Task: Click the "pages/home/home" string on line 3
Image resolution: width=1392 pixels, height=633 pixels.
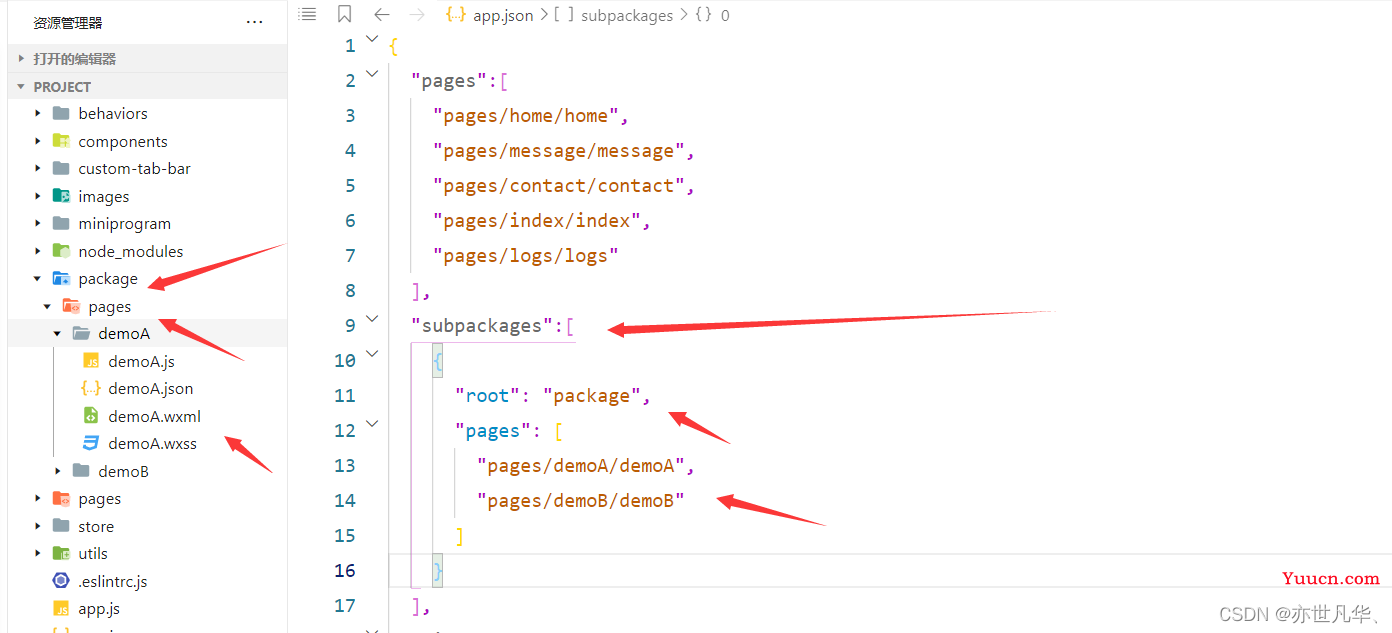Action: pos(526,116)
